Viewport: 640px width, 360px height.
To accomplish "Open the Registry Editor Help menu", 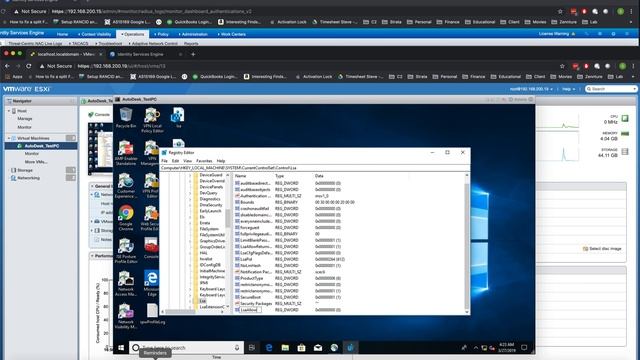I will click(x=221, y=161).
